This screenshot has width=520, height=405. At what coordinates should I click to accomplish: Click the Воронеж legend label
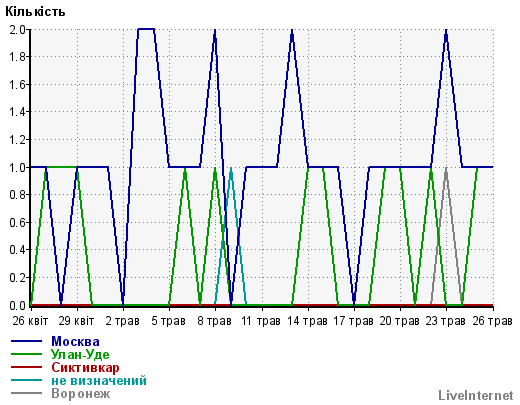tap(81, 393)
